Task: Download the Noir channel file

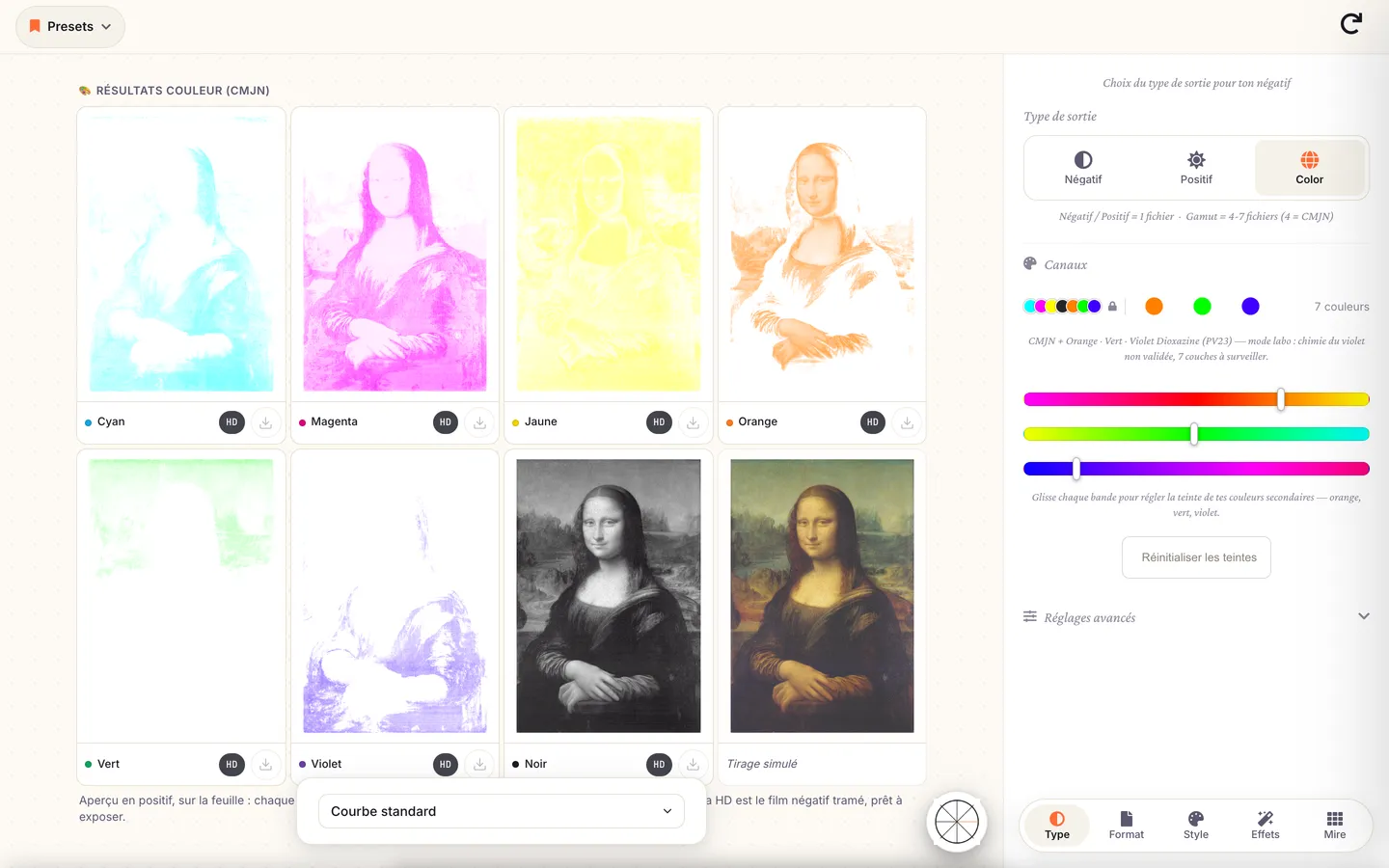Action: [x=693, y=765]
